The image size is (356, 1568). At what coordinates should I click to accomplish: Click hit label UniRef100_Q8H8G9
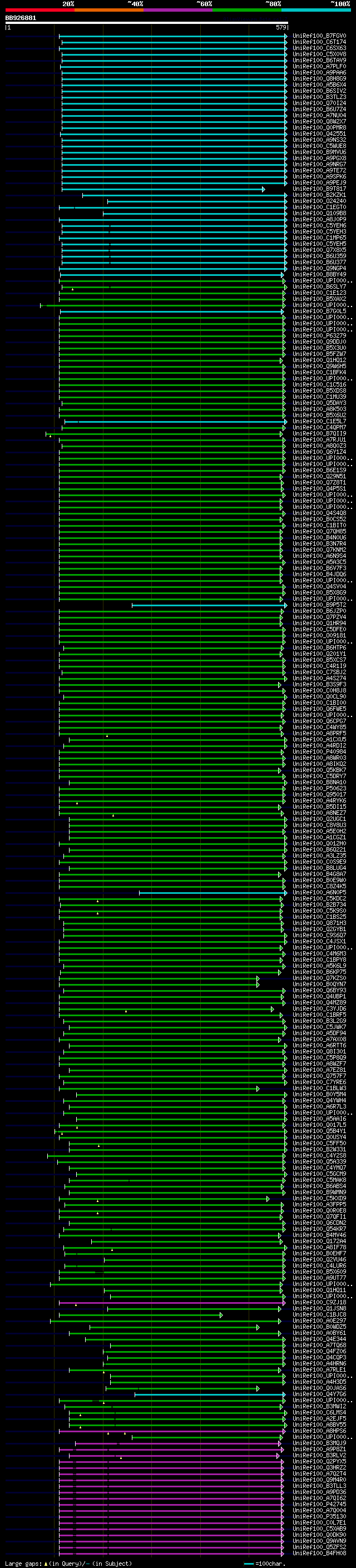coord(319,78)
